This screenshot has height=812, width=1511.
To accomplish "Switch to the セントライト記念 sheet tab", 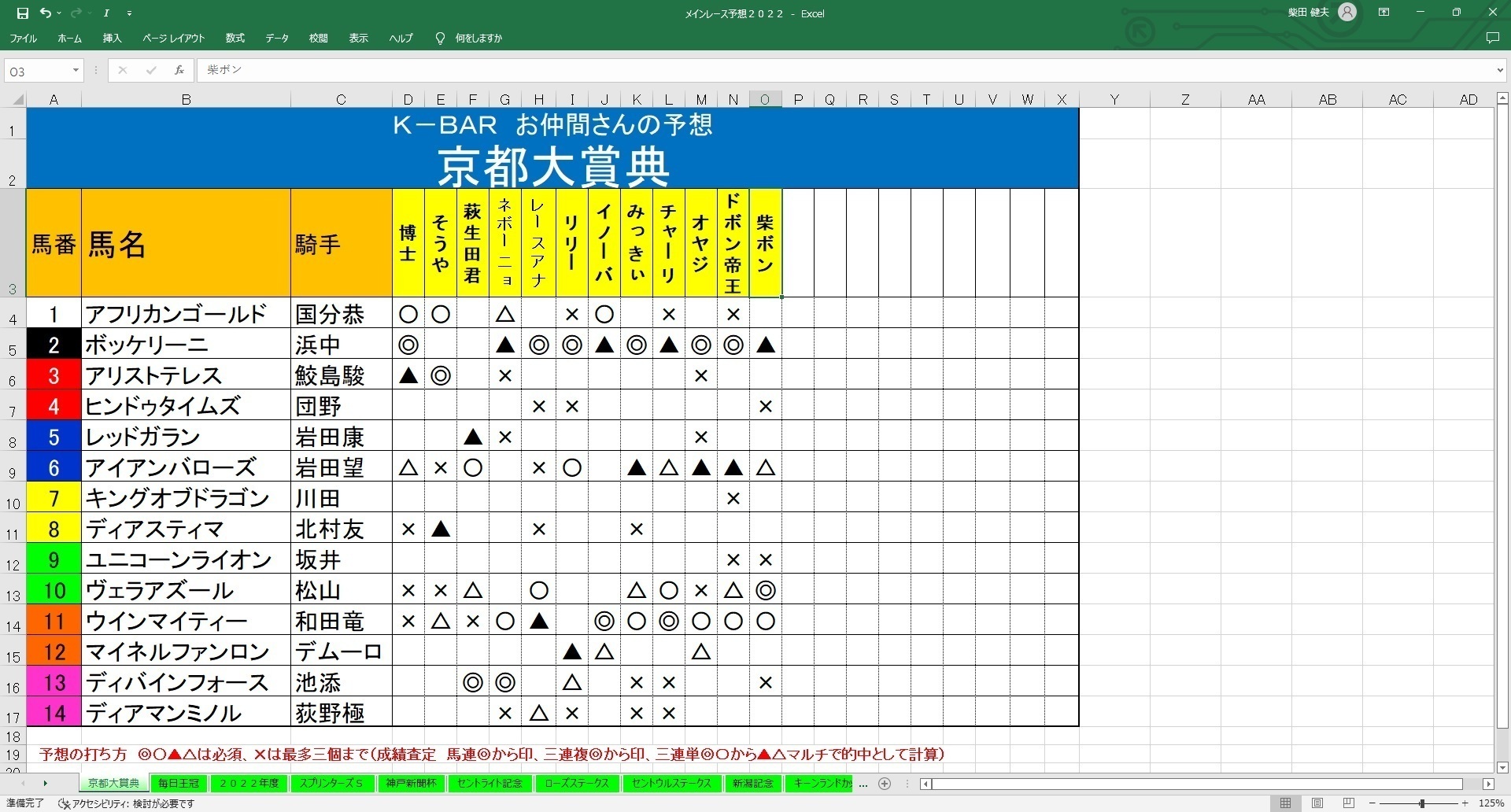I will coord(490,784).
